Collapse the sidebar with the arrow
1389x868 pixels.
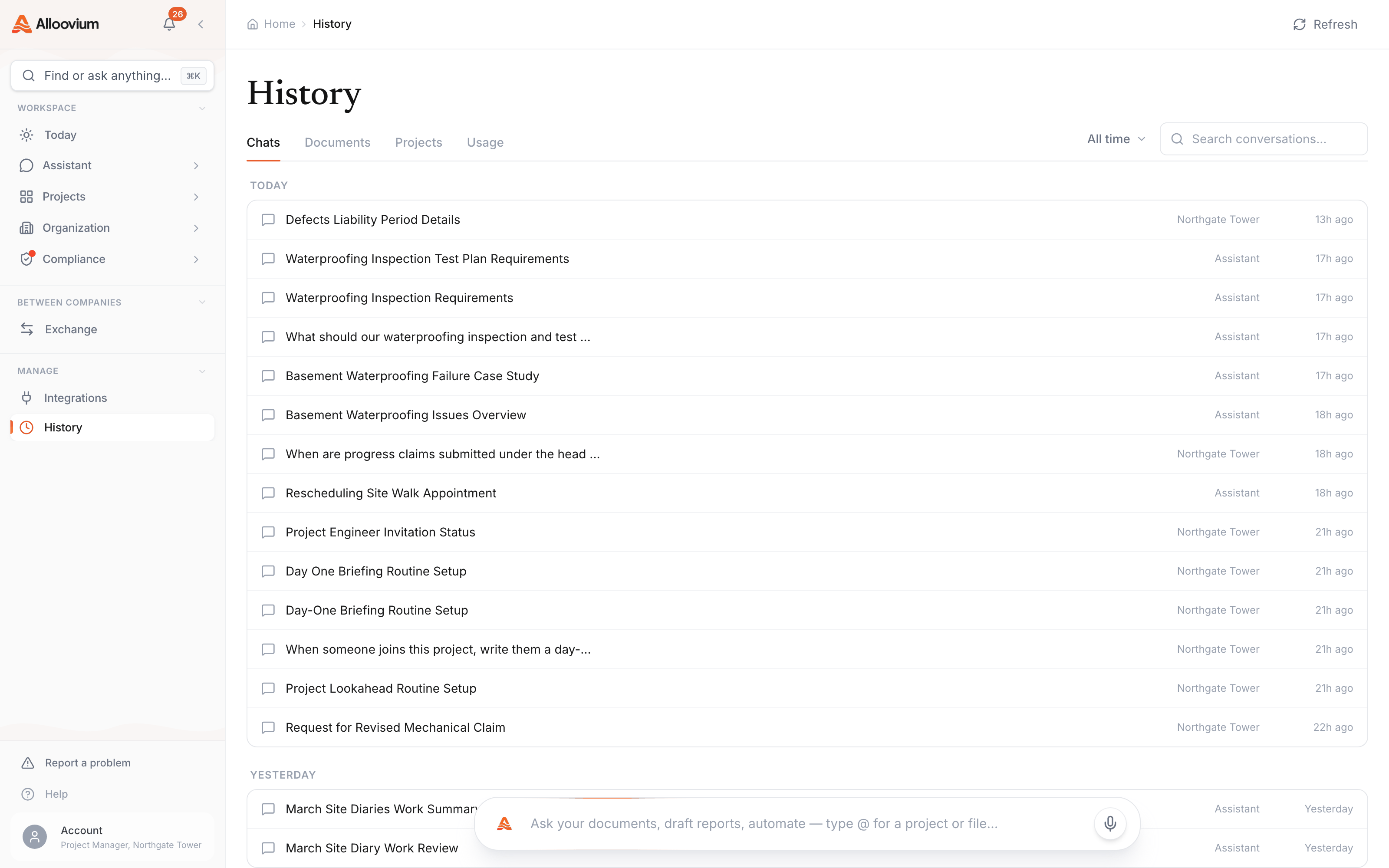pos(201,24)
